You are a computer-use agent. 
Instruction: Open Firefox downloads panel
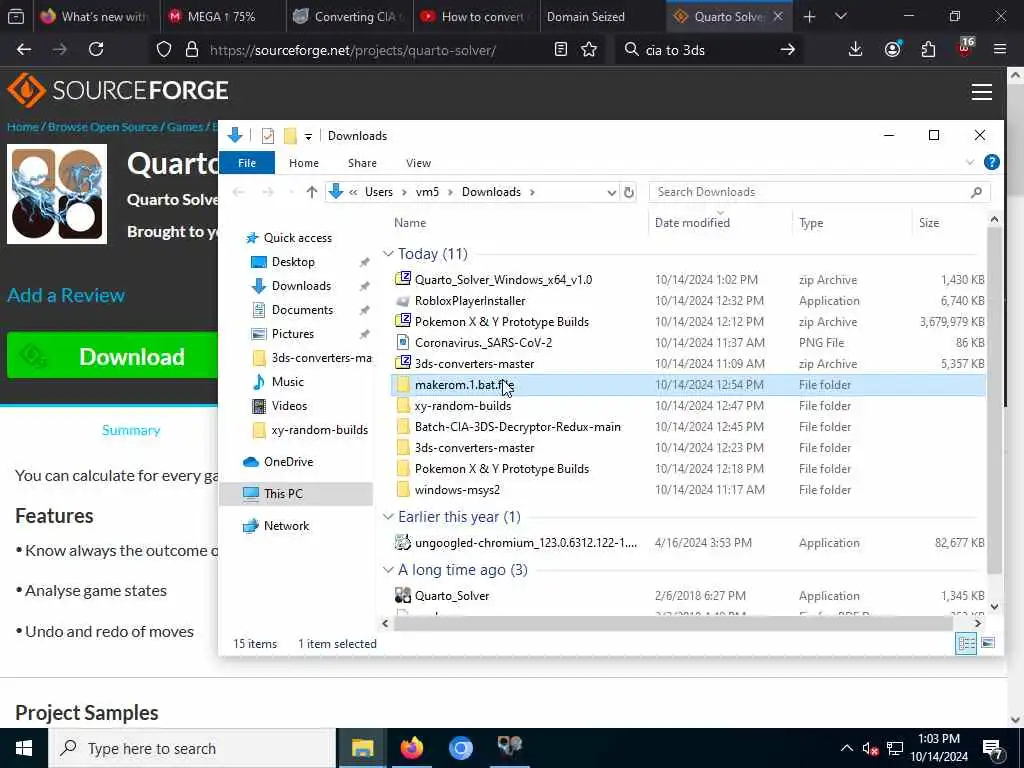coord(856,49)
